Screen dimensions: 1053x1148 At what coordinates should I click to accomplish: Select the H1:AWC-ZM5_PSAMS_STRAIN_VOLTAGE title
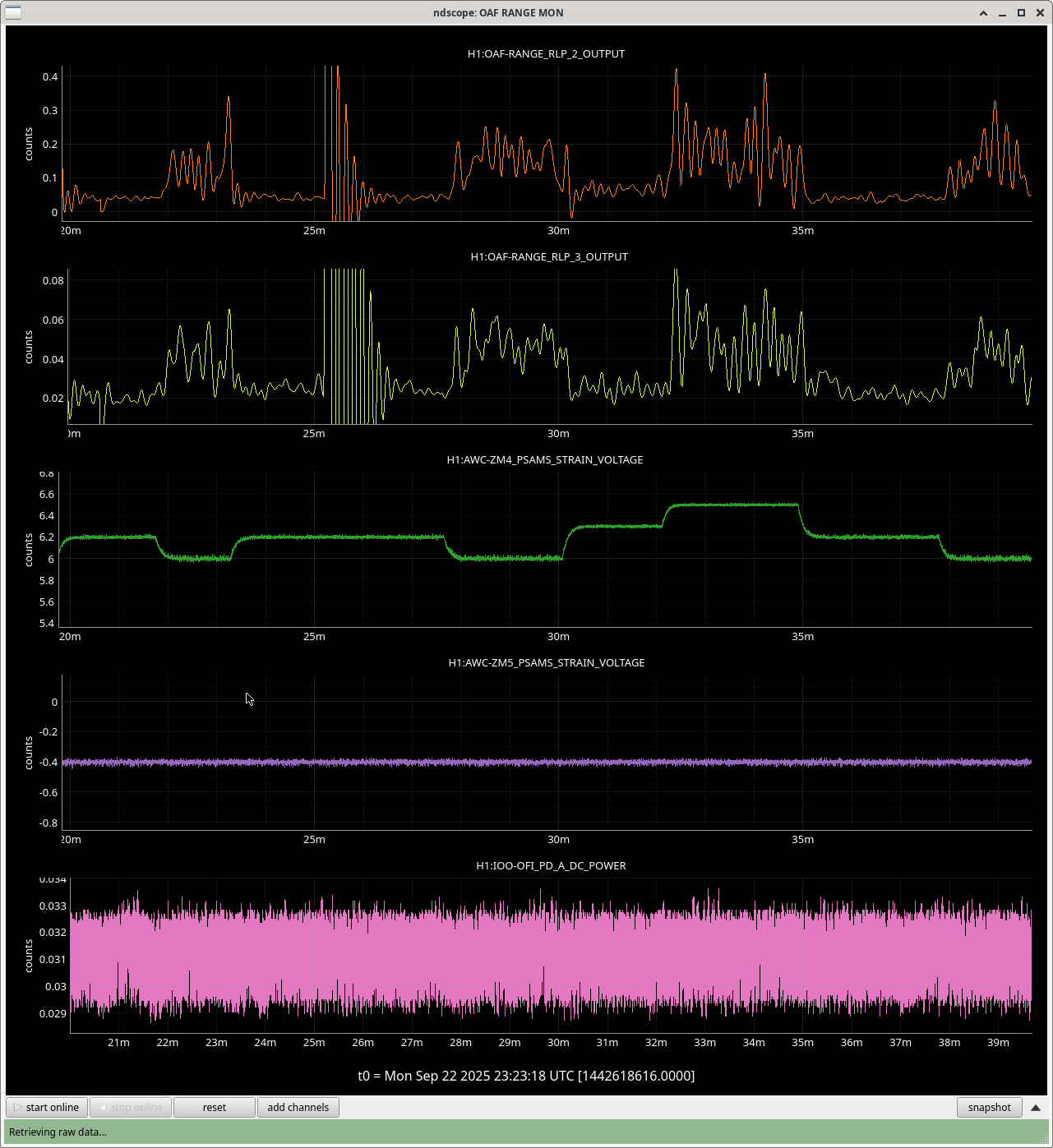[x=546, y=663]
